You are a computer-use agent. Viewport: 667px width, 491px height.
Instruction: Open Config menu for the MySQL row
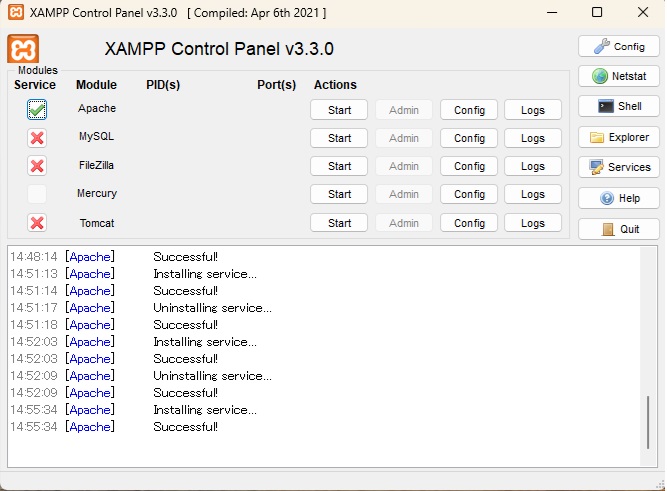click(469, 138)
